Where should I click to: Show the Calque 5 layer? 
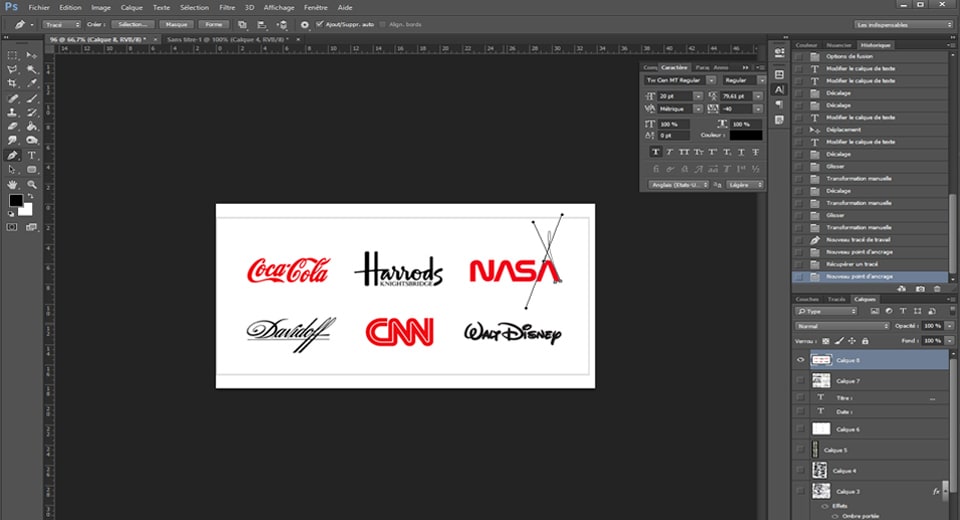point(800,450)
